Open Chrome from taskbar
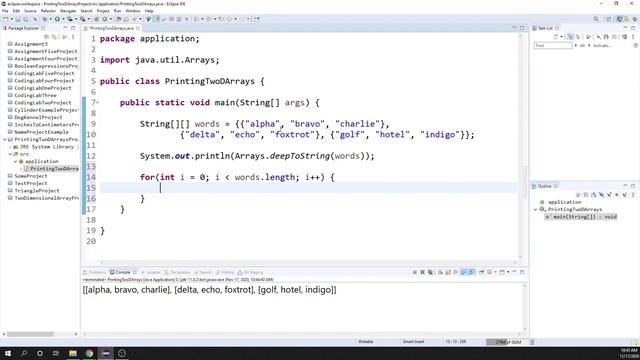Screen dimensions: 640x360 pyautogui.click(x=89, y=353)
